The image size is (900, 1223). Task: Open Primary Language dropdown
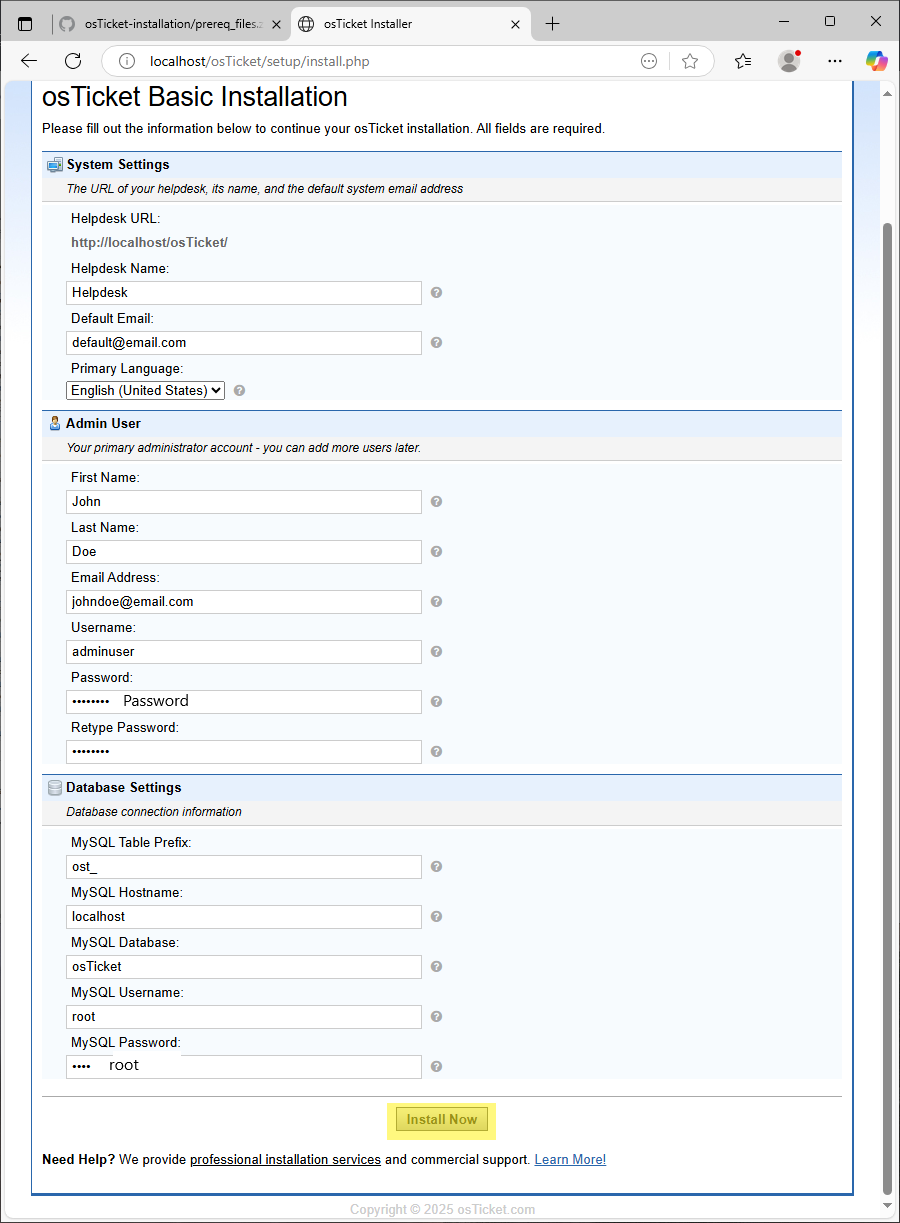click(146, 391)
